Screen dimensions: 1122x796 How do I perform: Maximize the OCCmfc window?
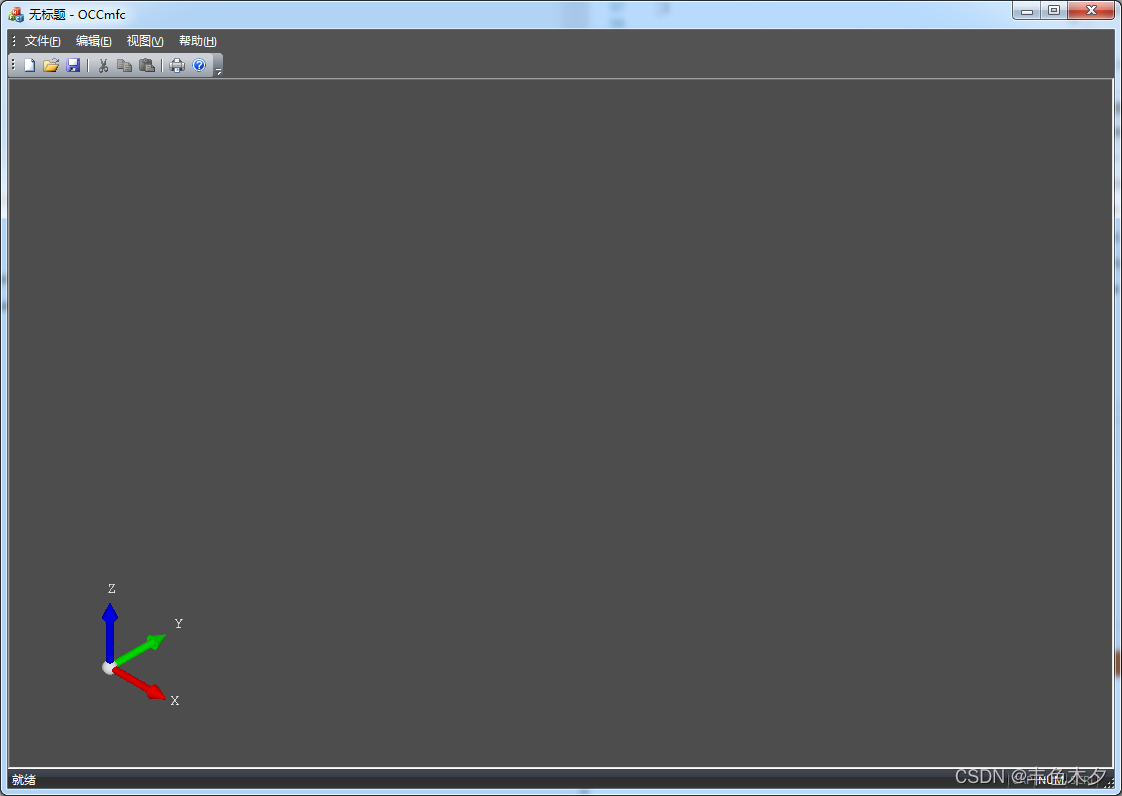1054,11
